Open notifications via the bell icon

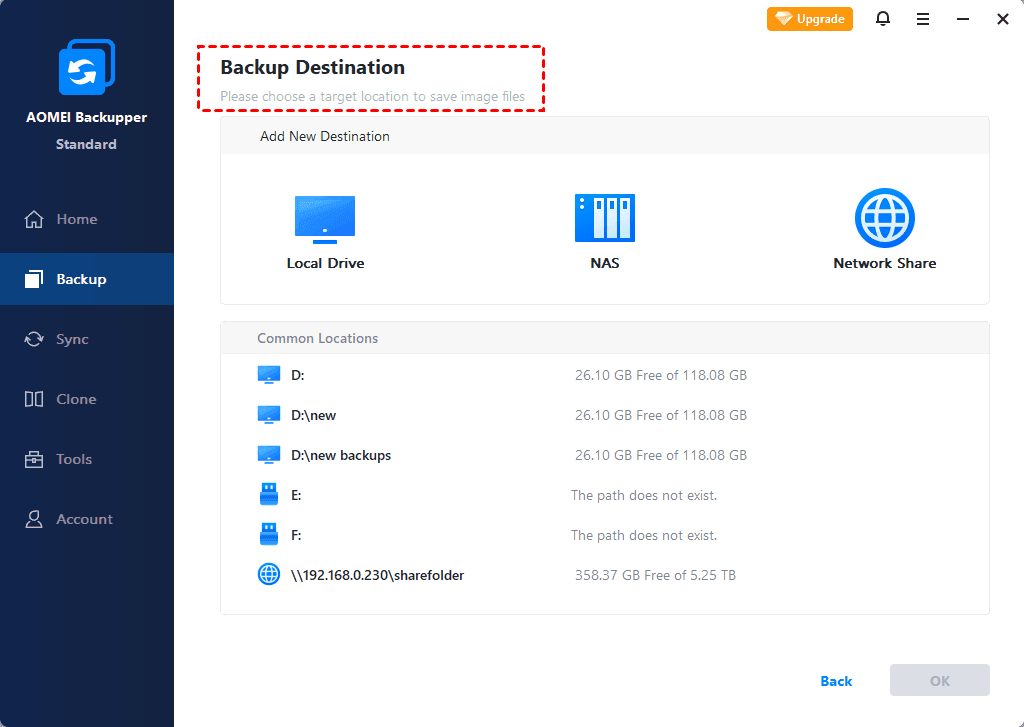(883, 19)
